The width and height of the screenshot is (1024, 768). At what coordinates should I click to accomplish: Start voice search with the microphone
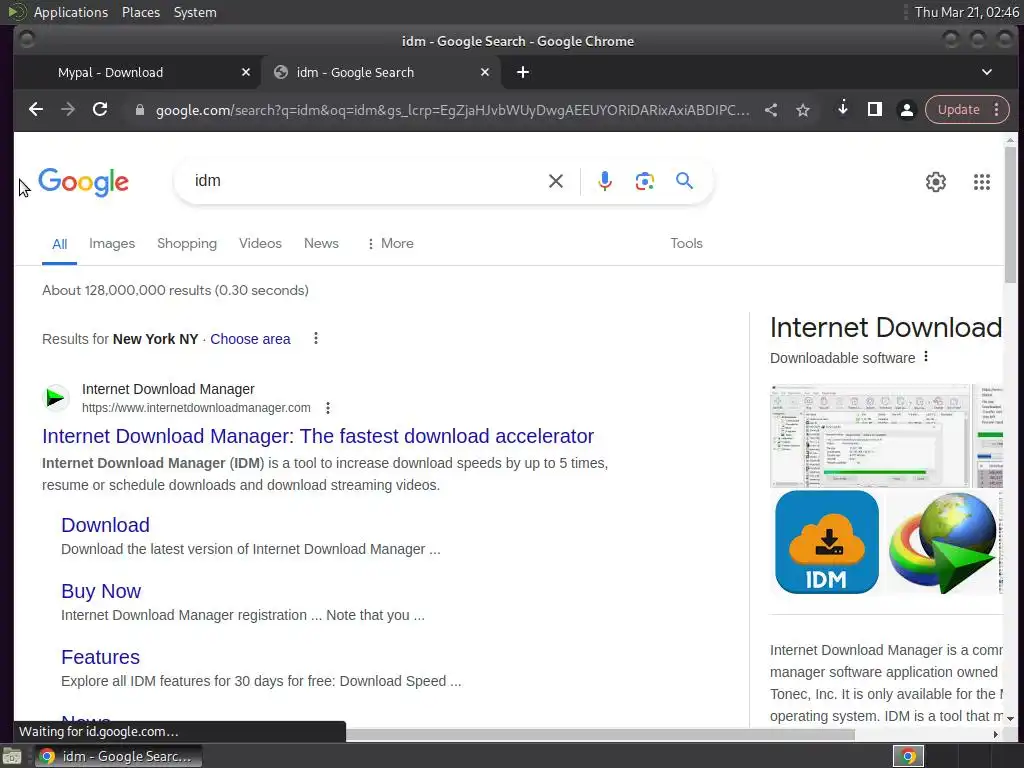605,181
